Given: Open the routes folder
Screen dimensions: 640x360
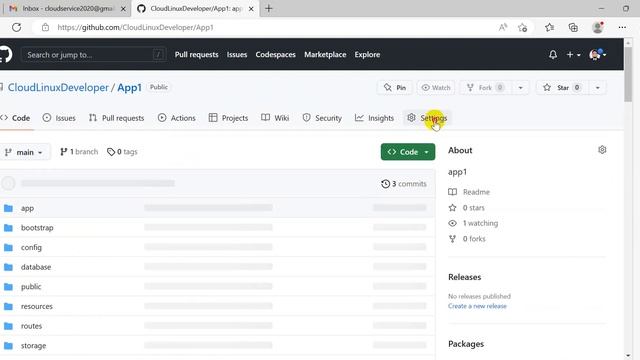Looking at the screenshot, I should click(31, 326).
